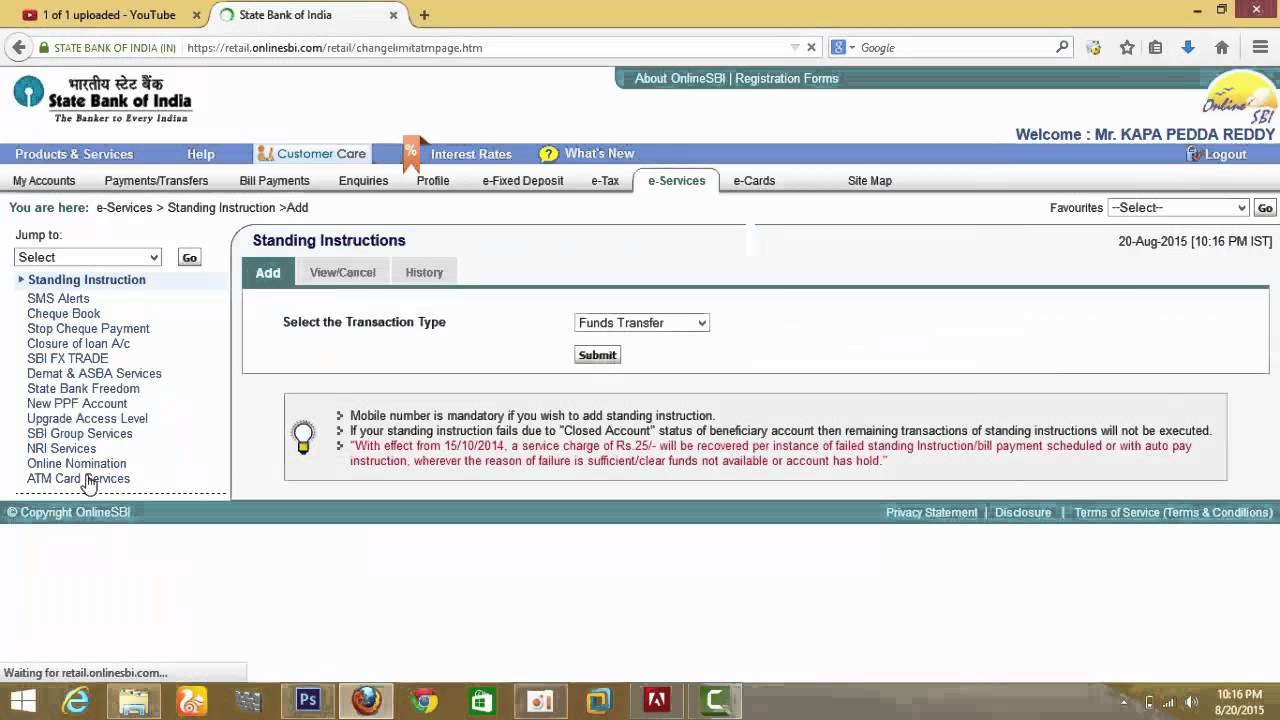Select the Standing Instruction sidebar item
Screen dimensions: 1280x720
click(87, 280)
